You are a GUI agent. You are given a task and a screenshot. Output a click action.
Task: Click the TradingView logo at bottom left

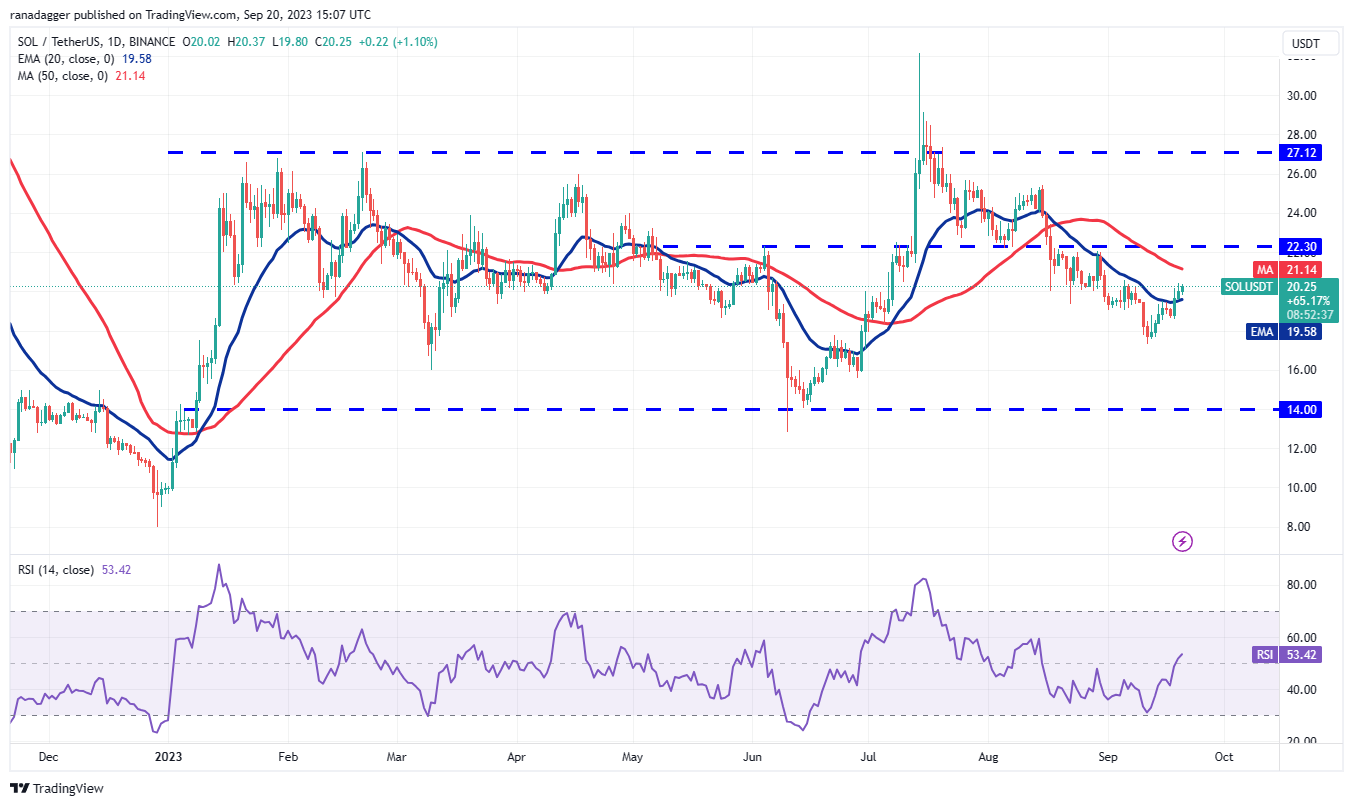(44, 789)
